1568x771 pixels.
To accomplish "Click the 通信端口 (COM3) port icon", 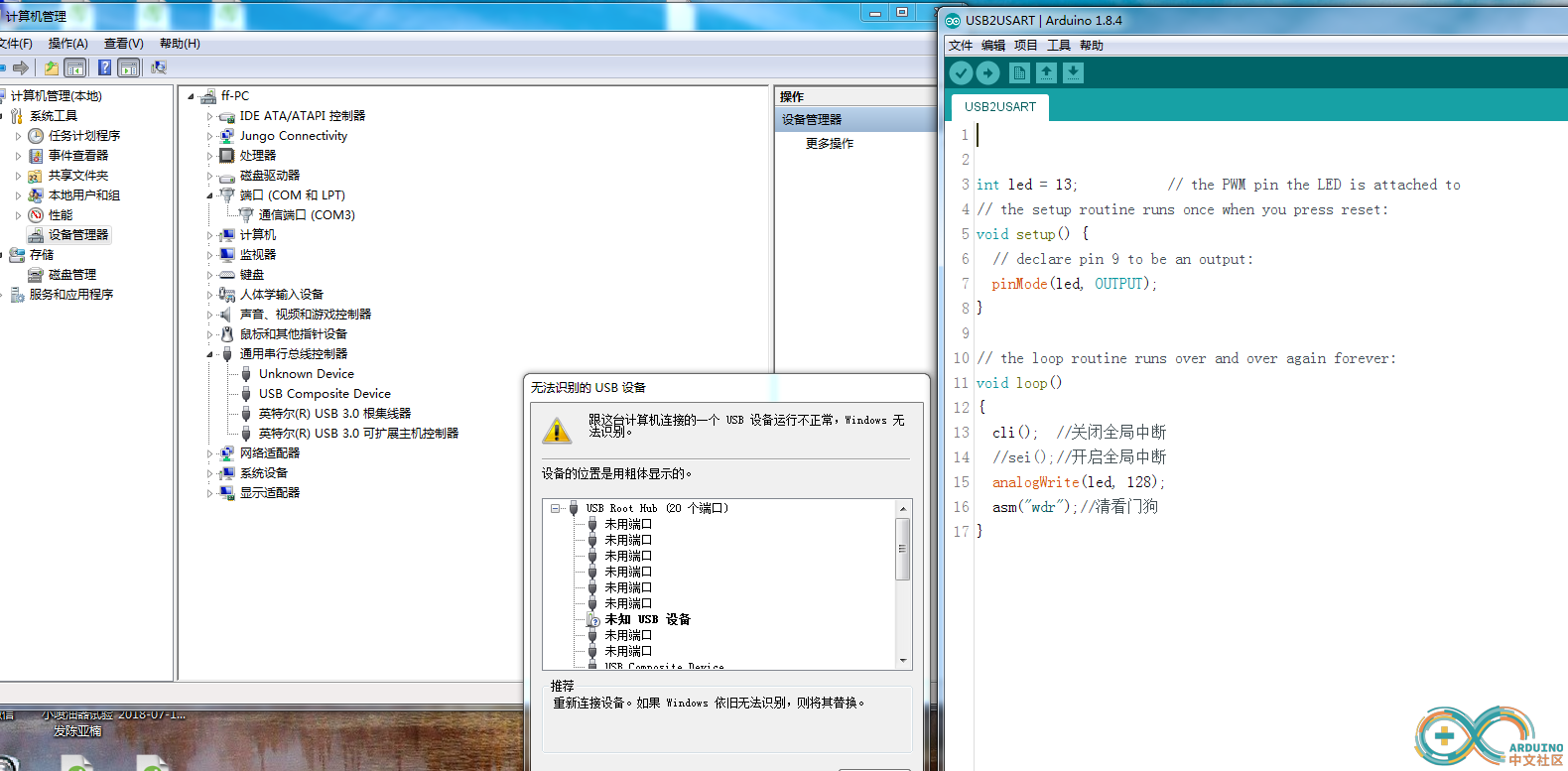I will [246, 215].
